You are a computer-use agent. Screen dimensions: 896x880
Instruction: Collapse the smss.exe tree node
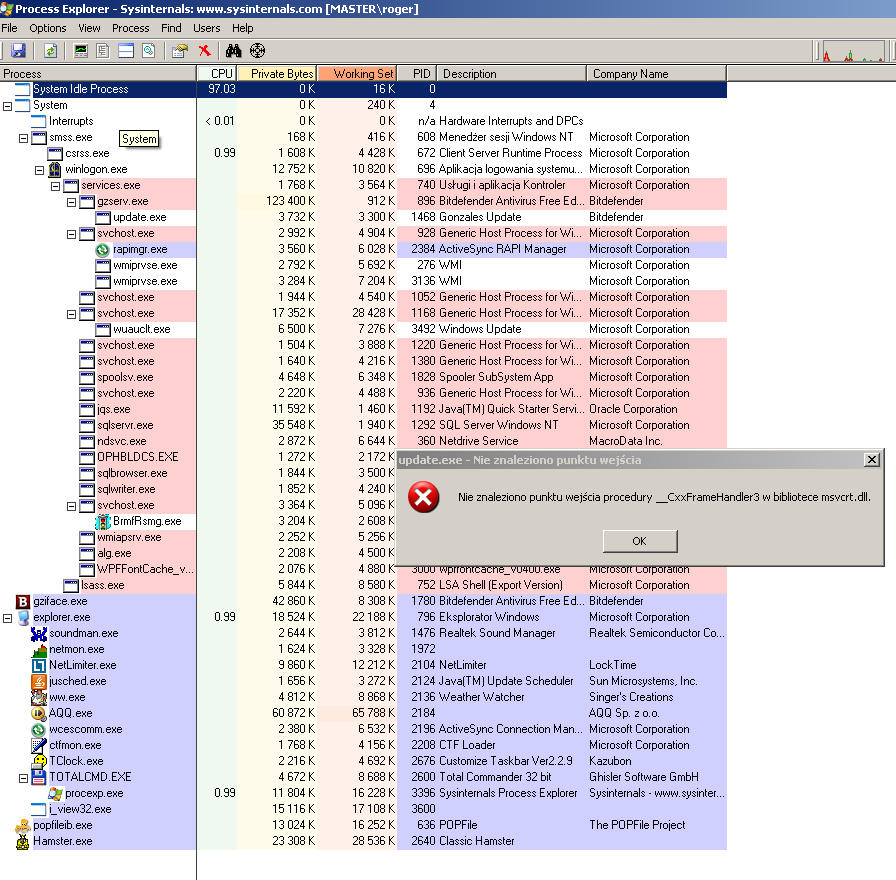(23, 138)
